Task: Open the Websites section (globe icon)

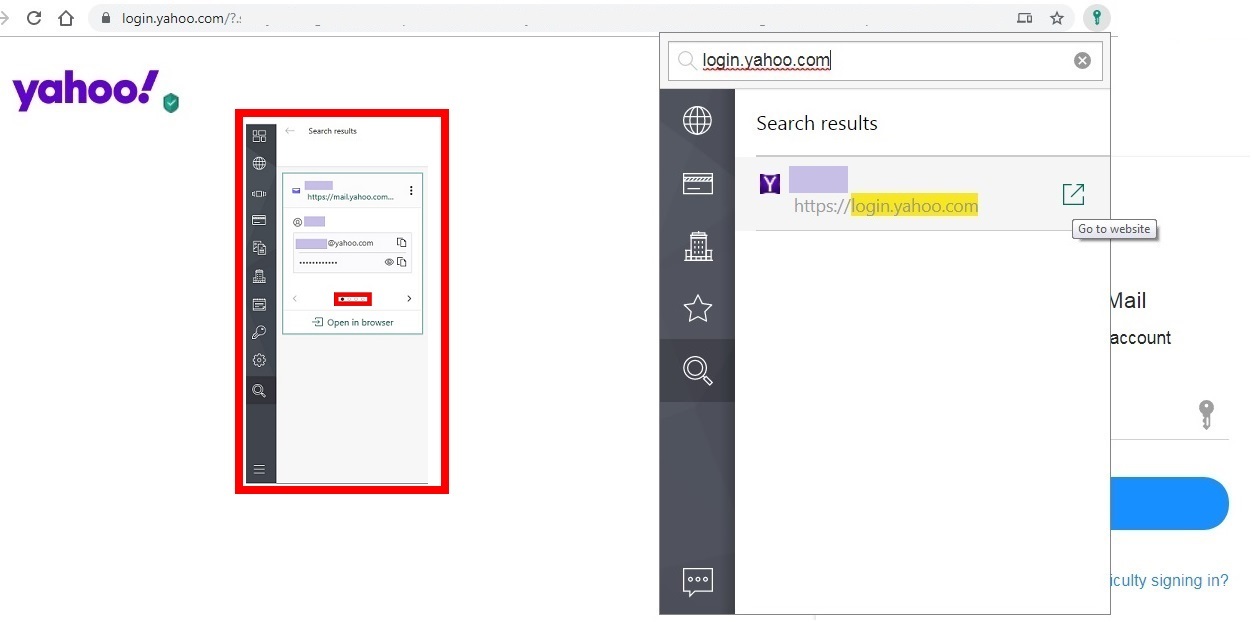Action: [x=697, y=120]
